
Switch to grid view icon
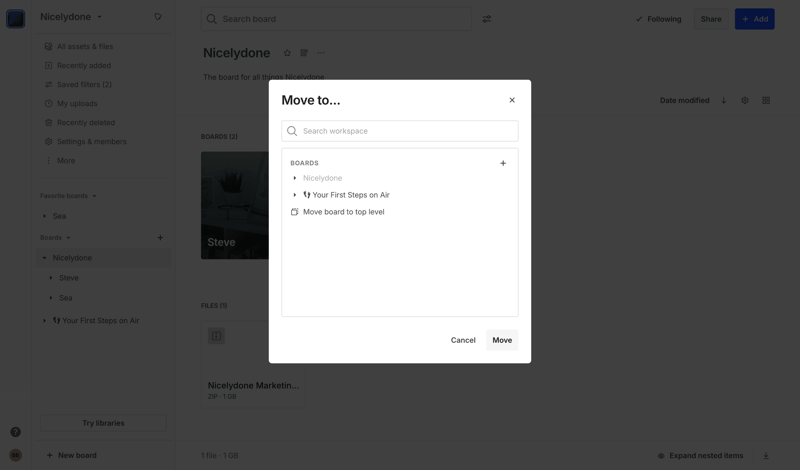tap(766, 101)
